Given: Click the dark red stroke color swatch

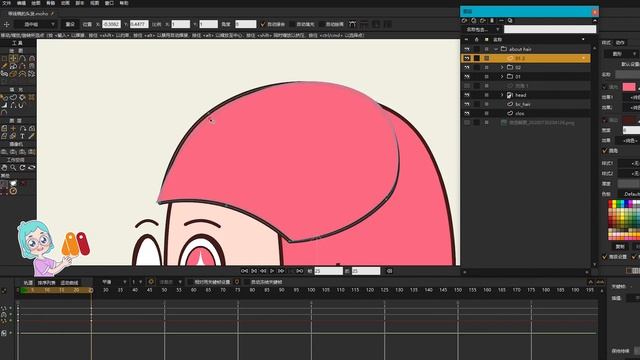Looking at the screenshot, I should coord(629,120).
